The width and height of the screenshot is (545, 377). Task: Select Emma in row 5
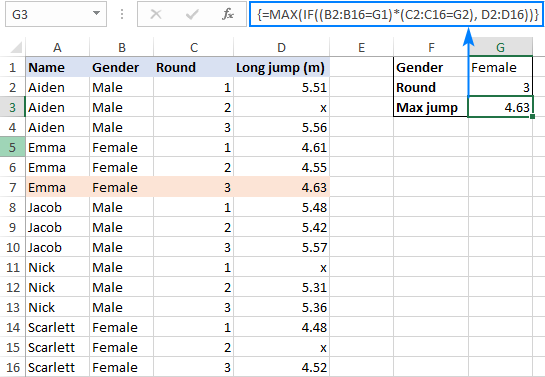[57, 147]
